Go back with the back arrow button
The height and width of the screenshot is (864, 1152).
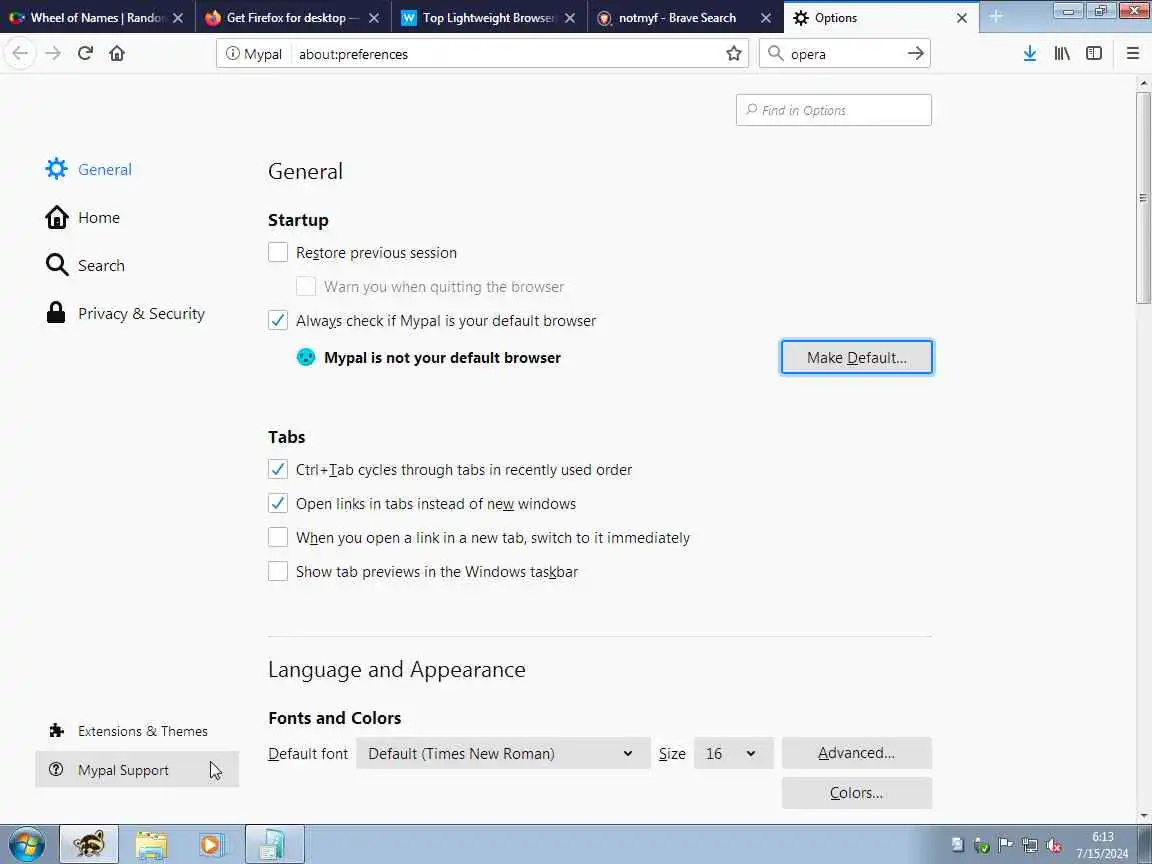20,54
